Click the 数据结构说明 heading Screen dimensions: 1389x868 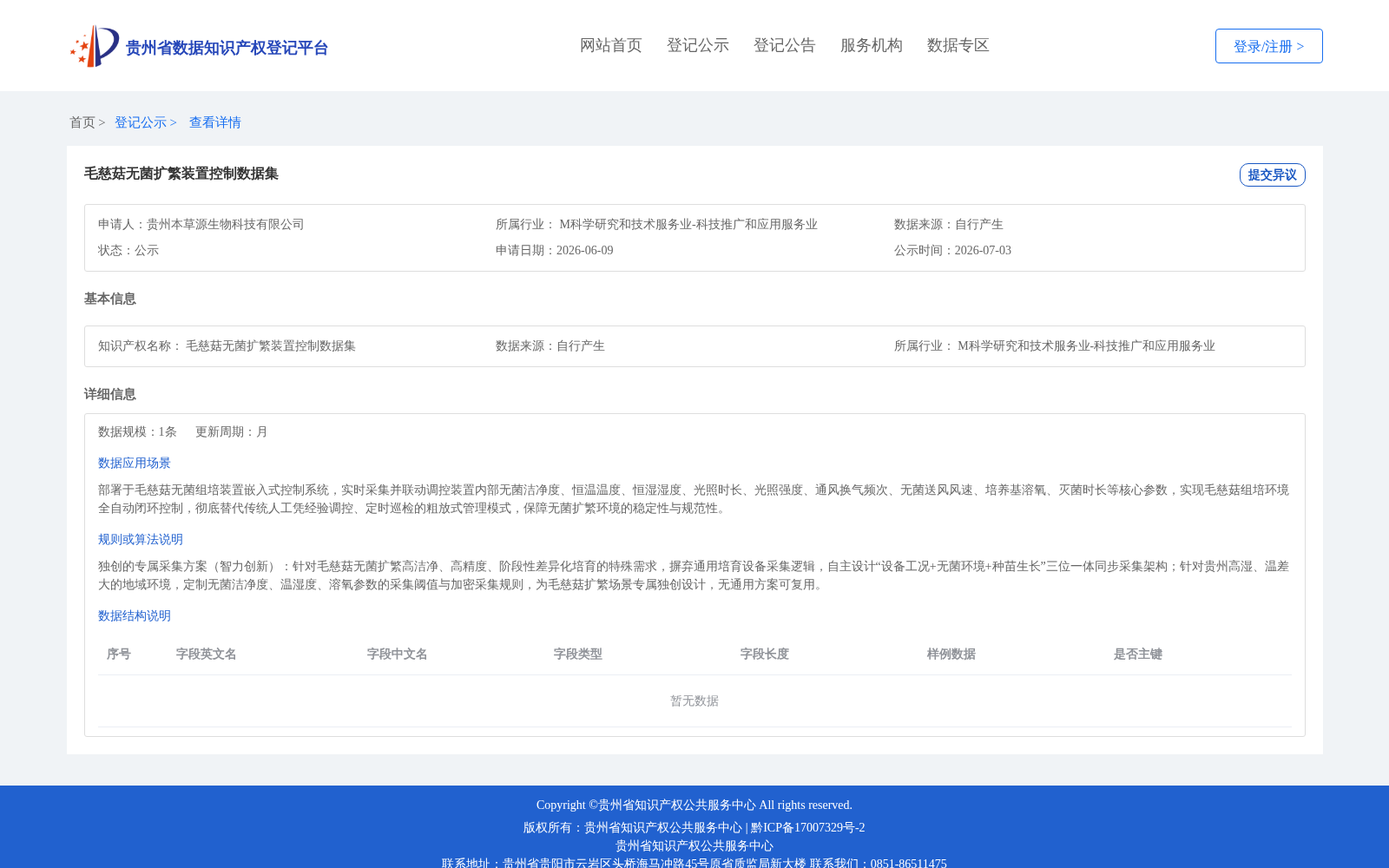[x=135, y=615]
